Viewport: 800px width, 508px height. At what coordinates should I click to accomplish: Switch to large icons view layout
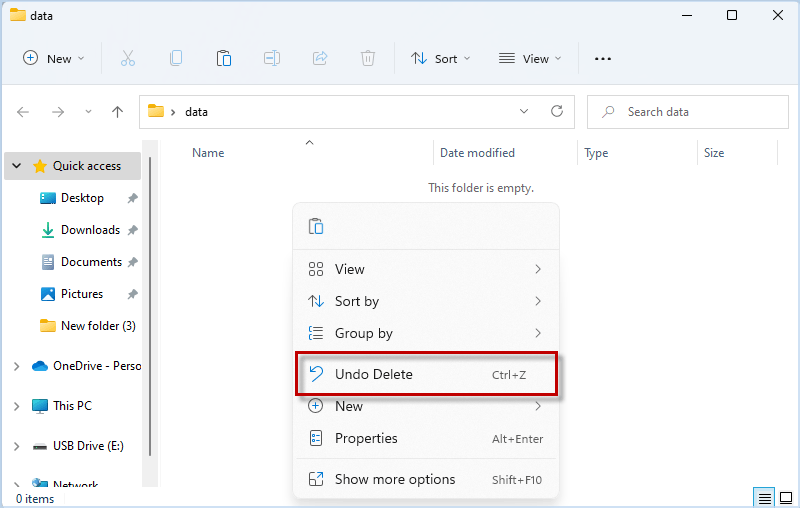coord(786,498)
